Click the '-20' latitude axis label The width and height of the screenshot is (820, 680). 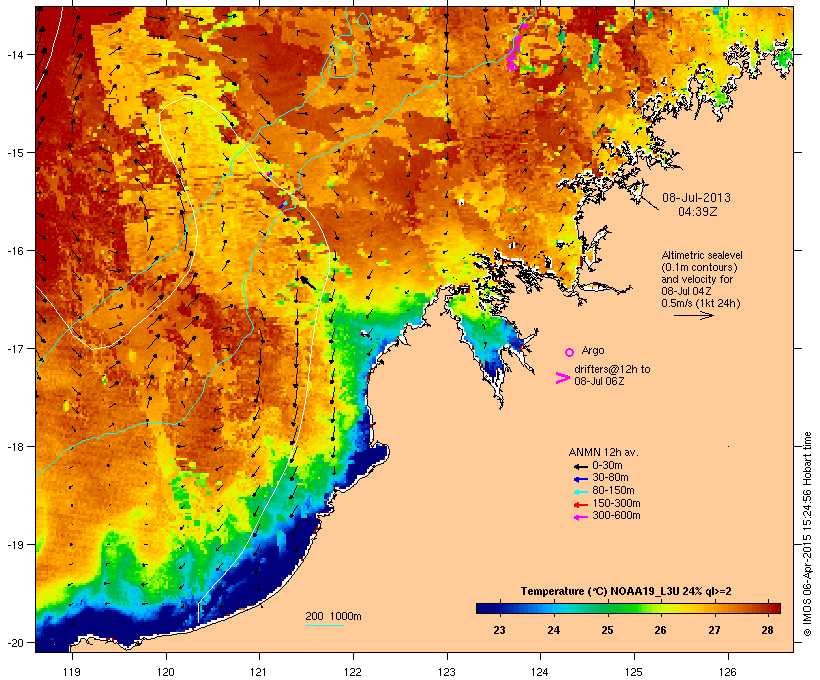point(14,643)
